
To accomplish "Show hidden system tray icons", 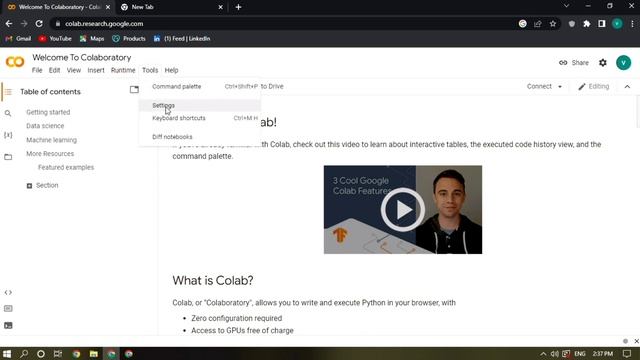I will [543, 354].
